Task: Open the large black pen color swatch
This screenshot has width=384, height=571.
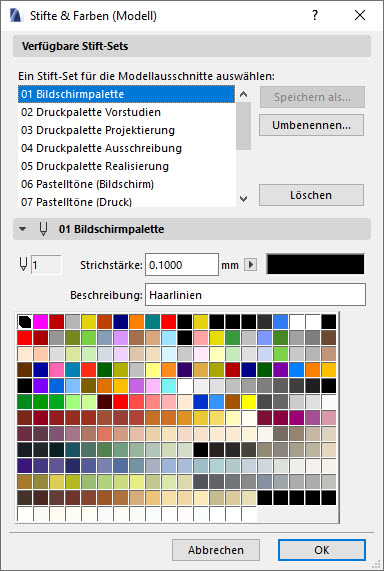Action: [x=316, y=264]
